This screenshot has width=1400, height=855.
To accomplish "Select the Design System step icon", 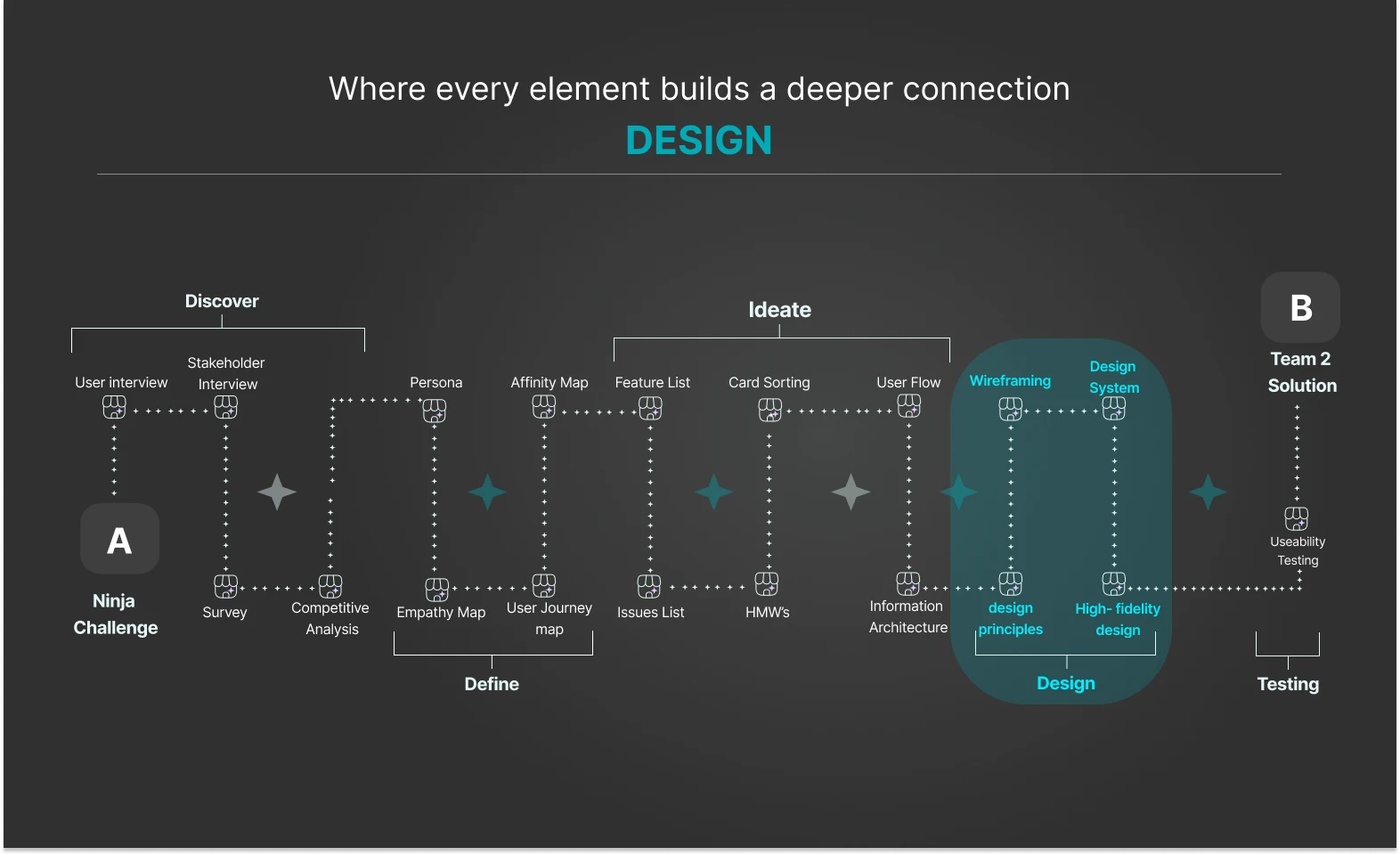I will click(x=1114, y=408).
